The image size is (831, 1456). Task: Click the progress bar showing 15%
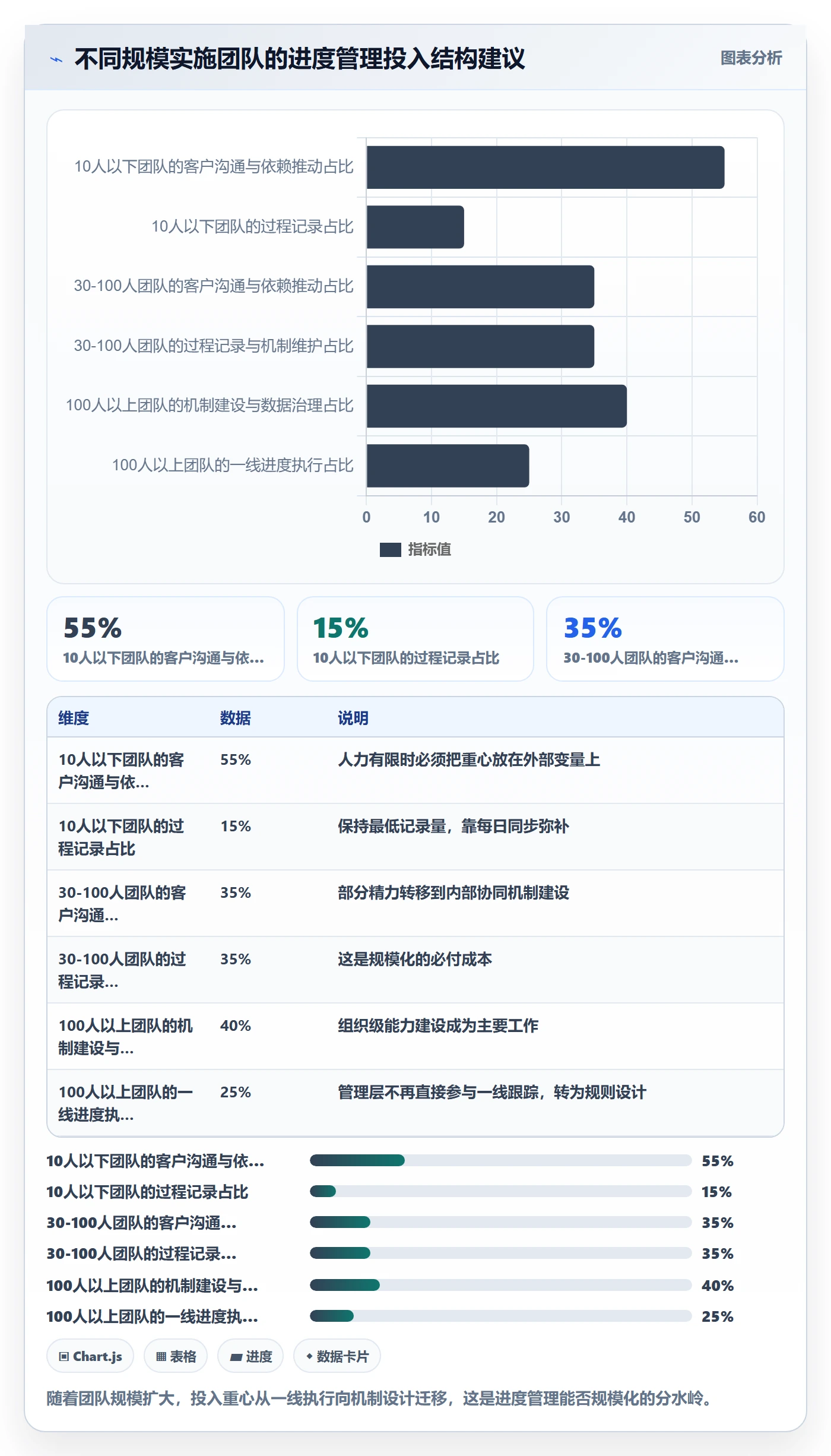click(x=501, y=1191)
